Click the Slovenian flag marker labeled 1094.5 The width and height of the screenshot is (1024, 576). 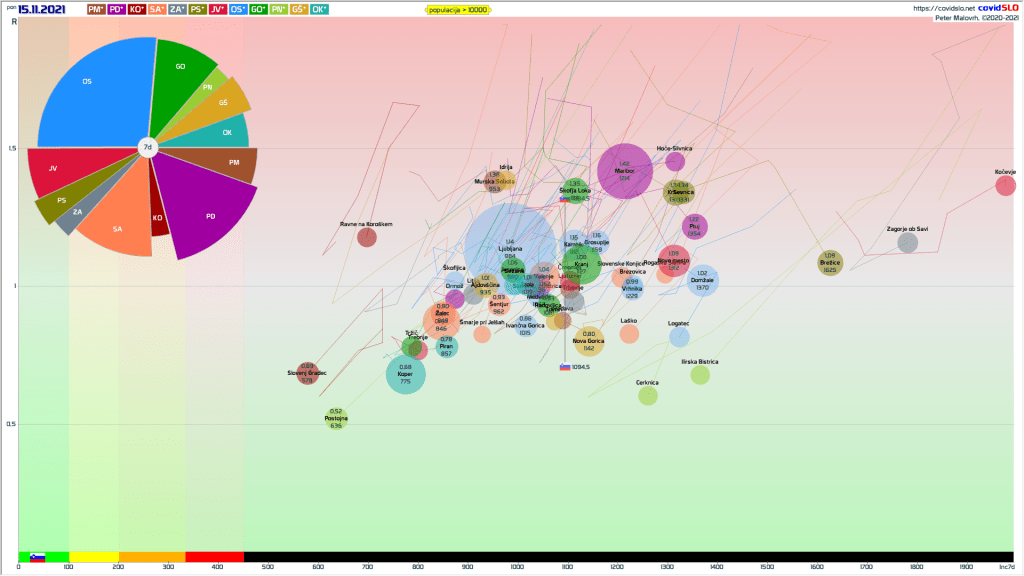coord(565,367)
